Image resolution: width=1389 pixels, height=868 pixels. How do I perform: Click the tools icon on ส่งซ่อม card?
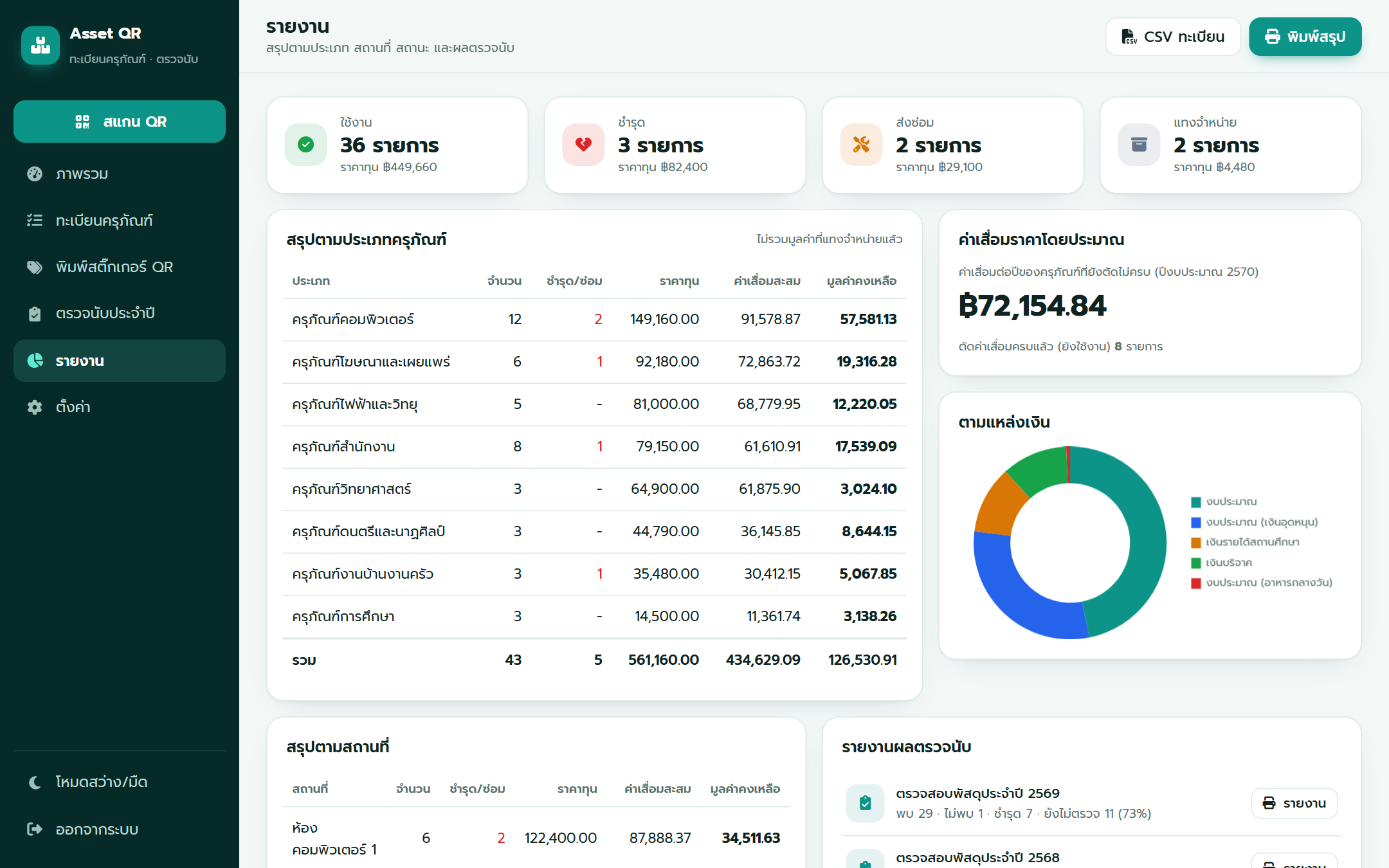tap(862, 145)
